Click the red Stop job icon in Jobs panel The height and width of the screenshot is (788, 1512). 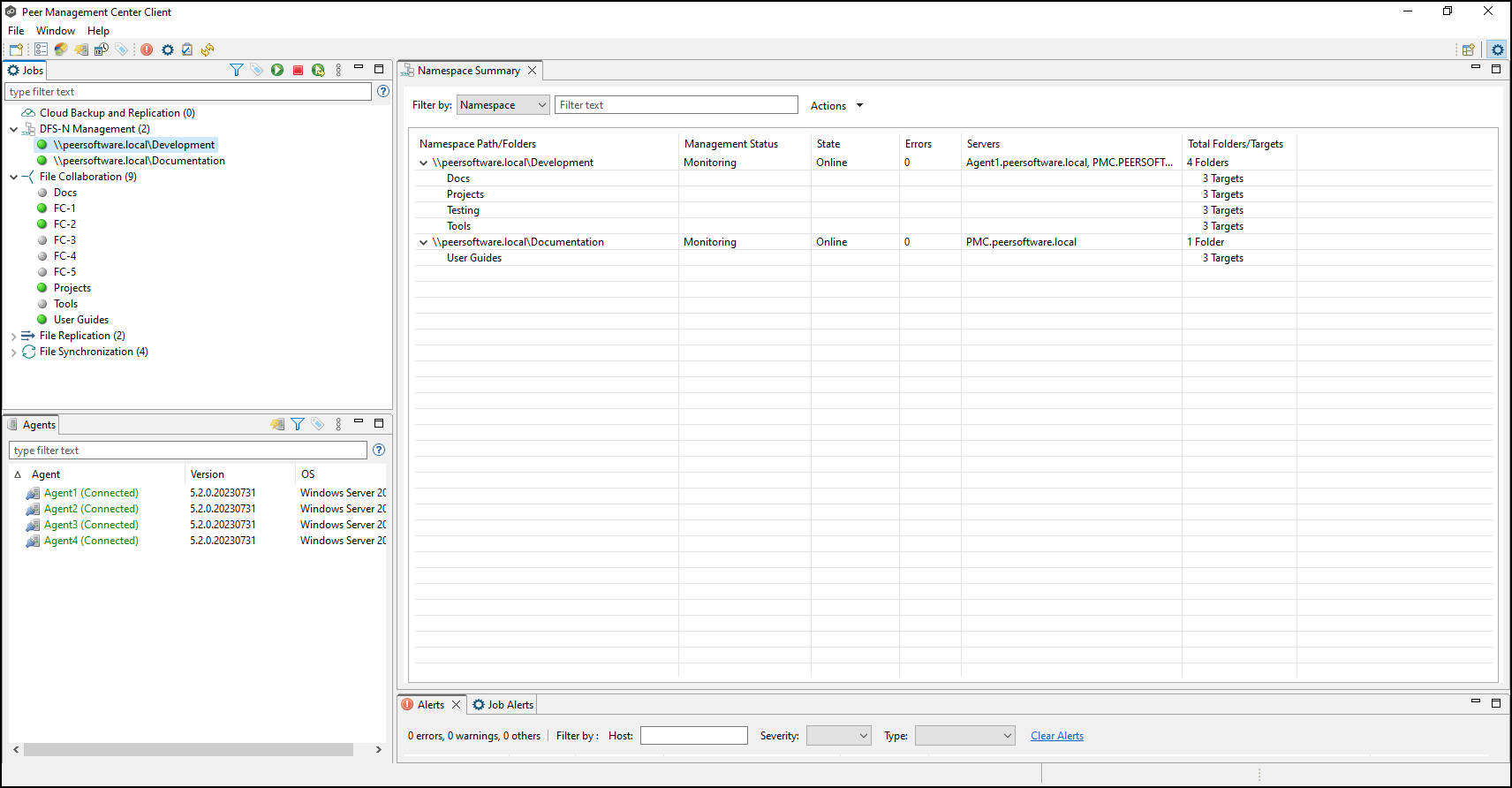299,70
